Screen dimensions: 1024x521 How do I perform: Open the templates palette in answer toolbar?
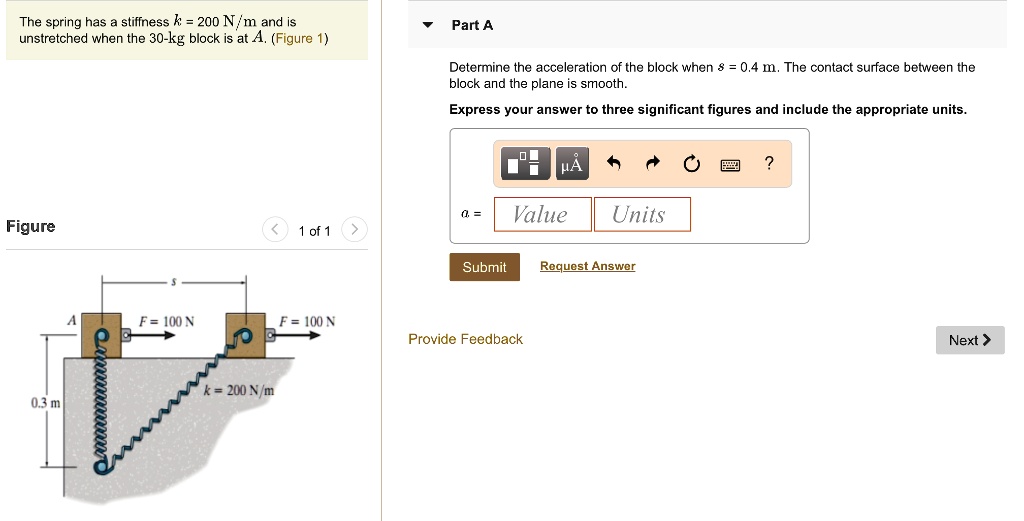528,164
